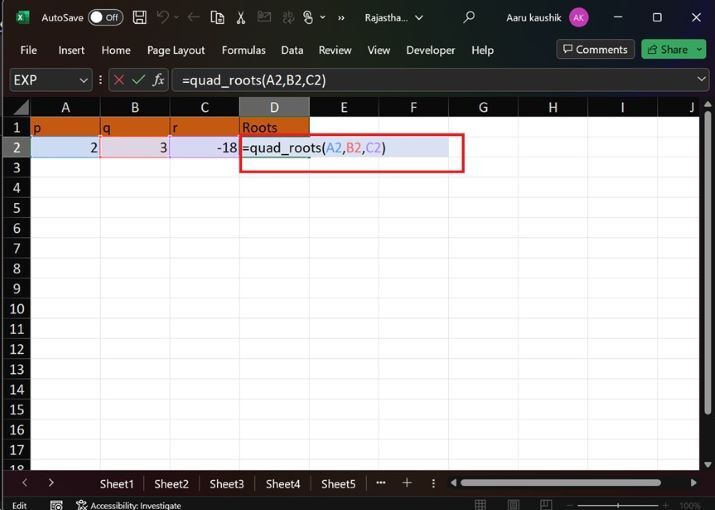Open the Touch mode dropdown arrow
The height and width of the screenshot is (510, 715).
(323, 18)
